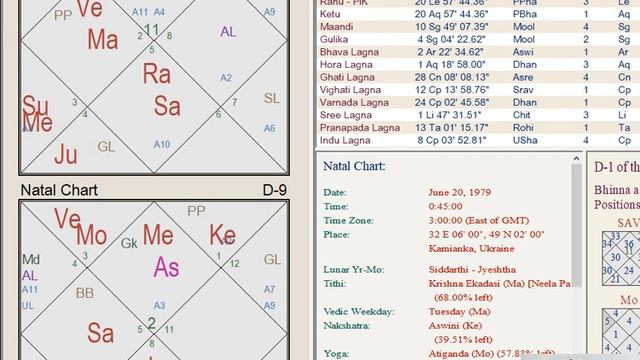Click coordinates 32 E 06' 00", 49 N 02' 00"
This screenshot has height=360, width=640.
pos(486,235)
